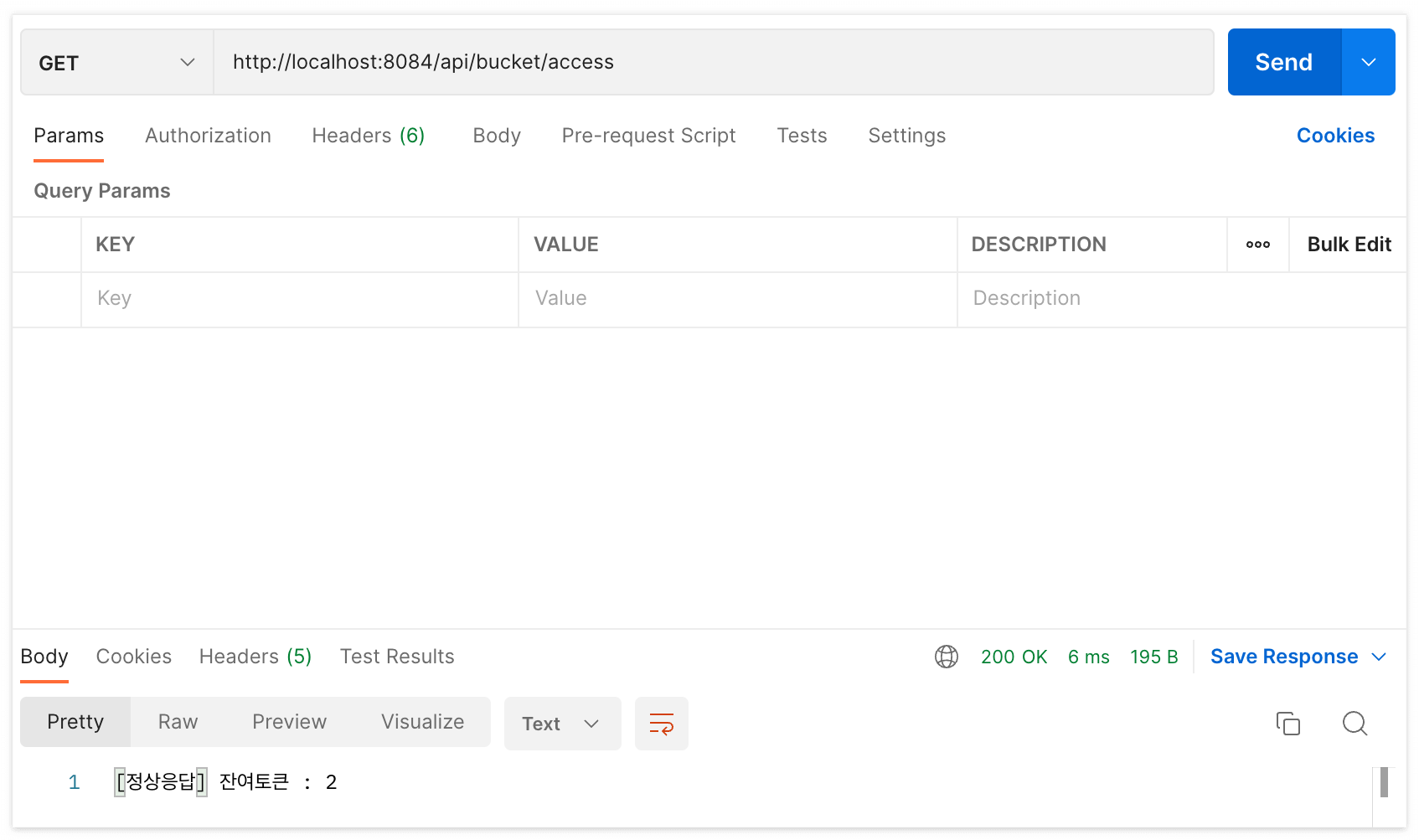Image resolution: width=1419 pixels, height=840 pixels.
Task: Click the response body scrollbar thumb
Action: (x=1385, y=782)
